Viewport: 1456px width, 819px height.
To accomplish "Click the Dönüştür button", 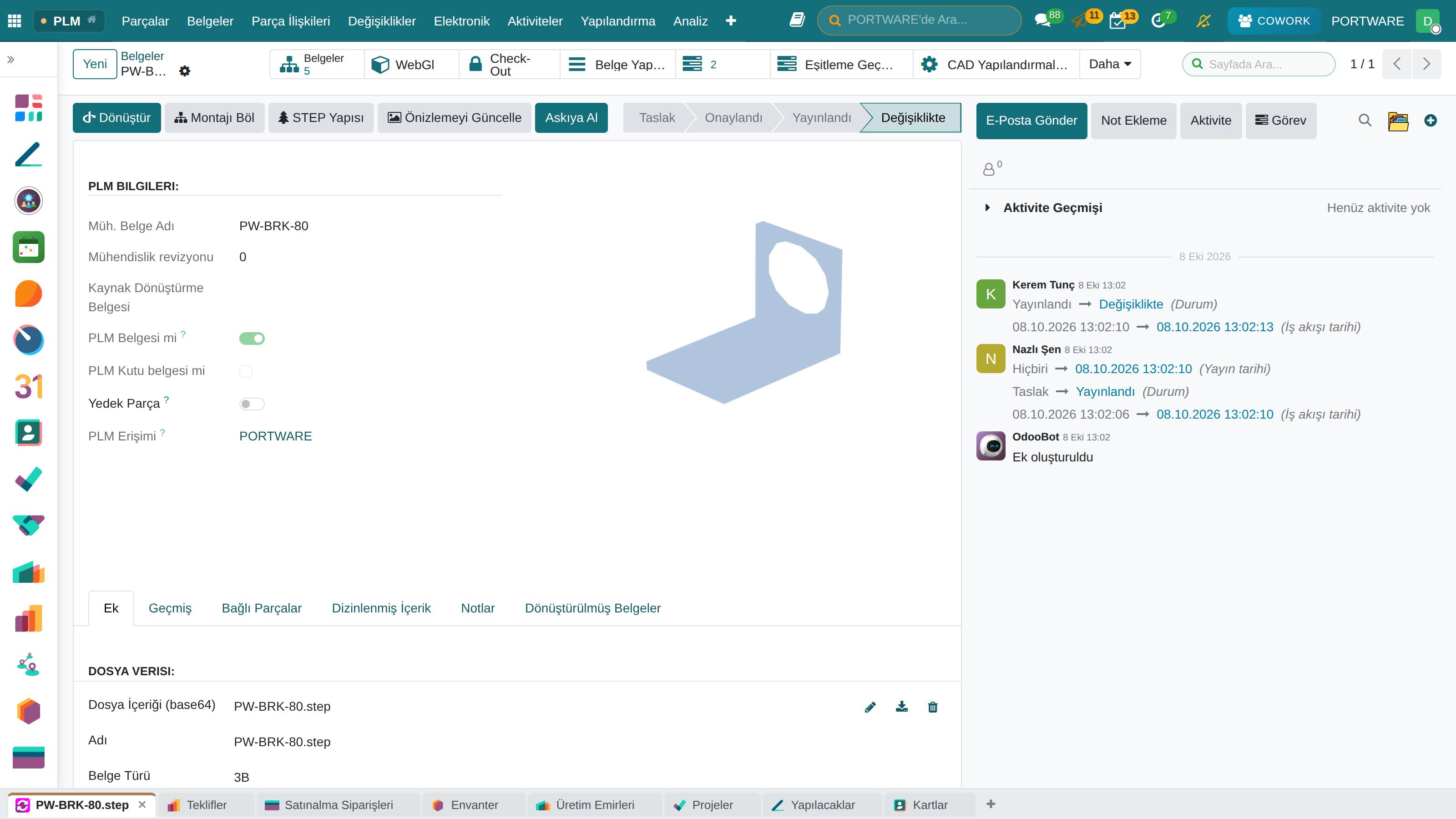I will point(116,117).
